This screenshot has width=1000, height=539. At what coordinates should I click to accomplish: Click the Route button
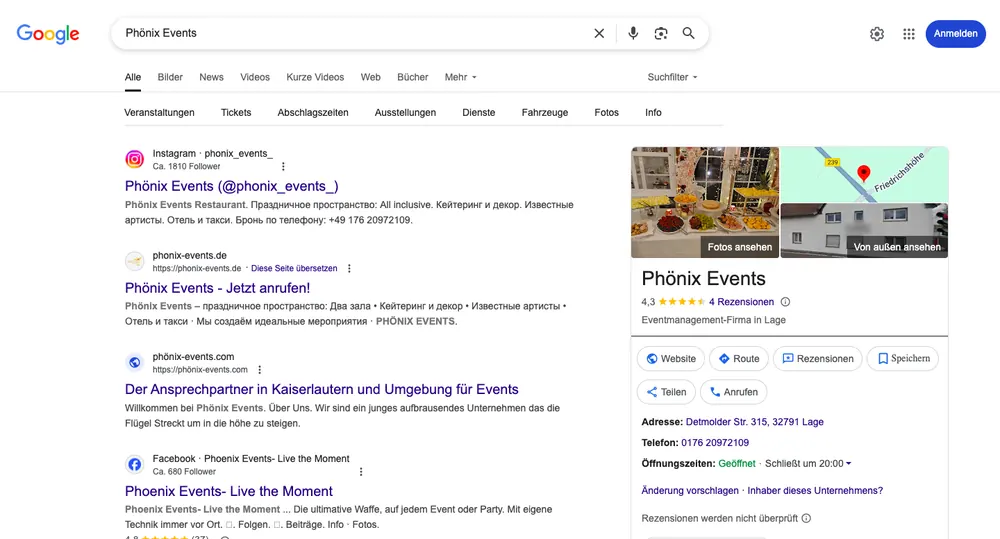(x=739, y=359)
